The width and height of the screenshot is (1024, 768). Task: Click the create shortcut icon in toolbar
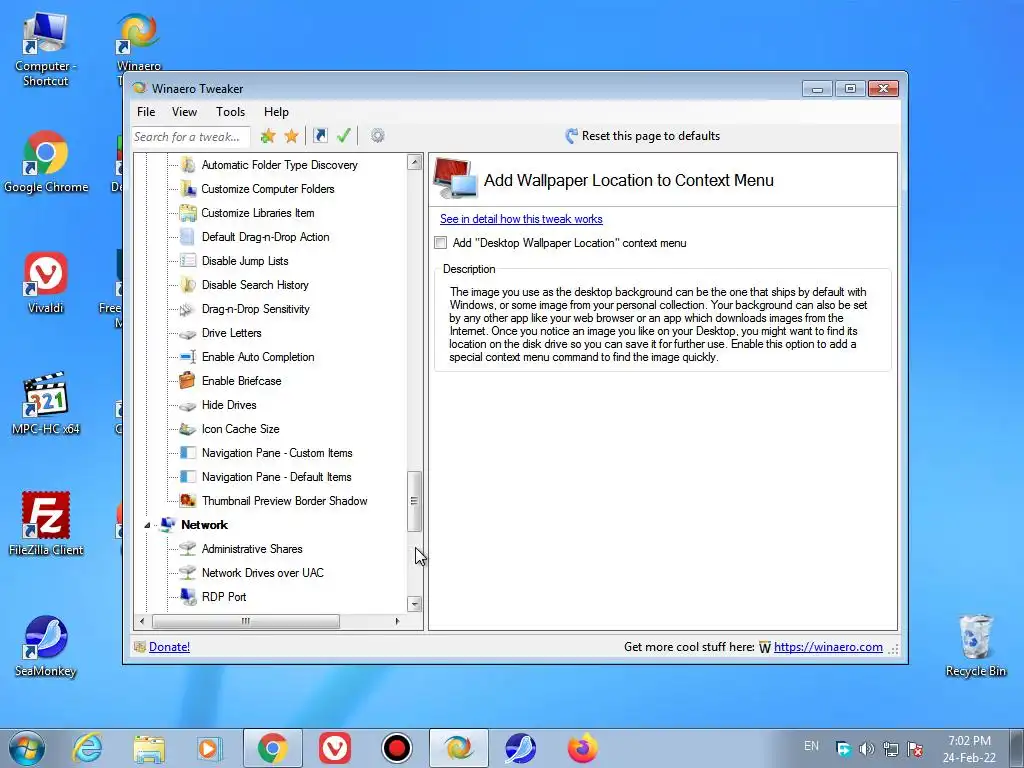[x=320, y=136]
